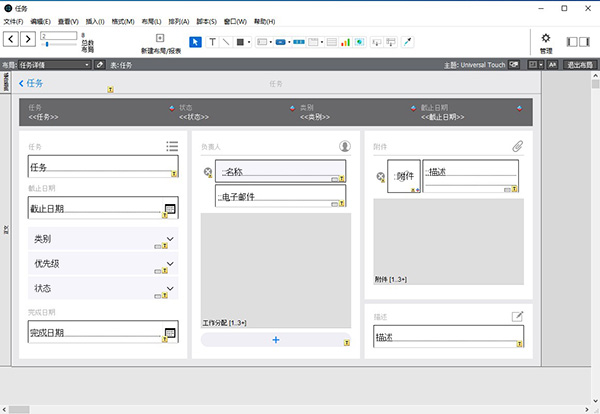Select the rectangle shape tool
The image size is (600, 414).
pyautogui.click(x=240, y=42)
